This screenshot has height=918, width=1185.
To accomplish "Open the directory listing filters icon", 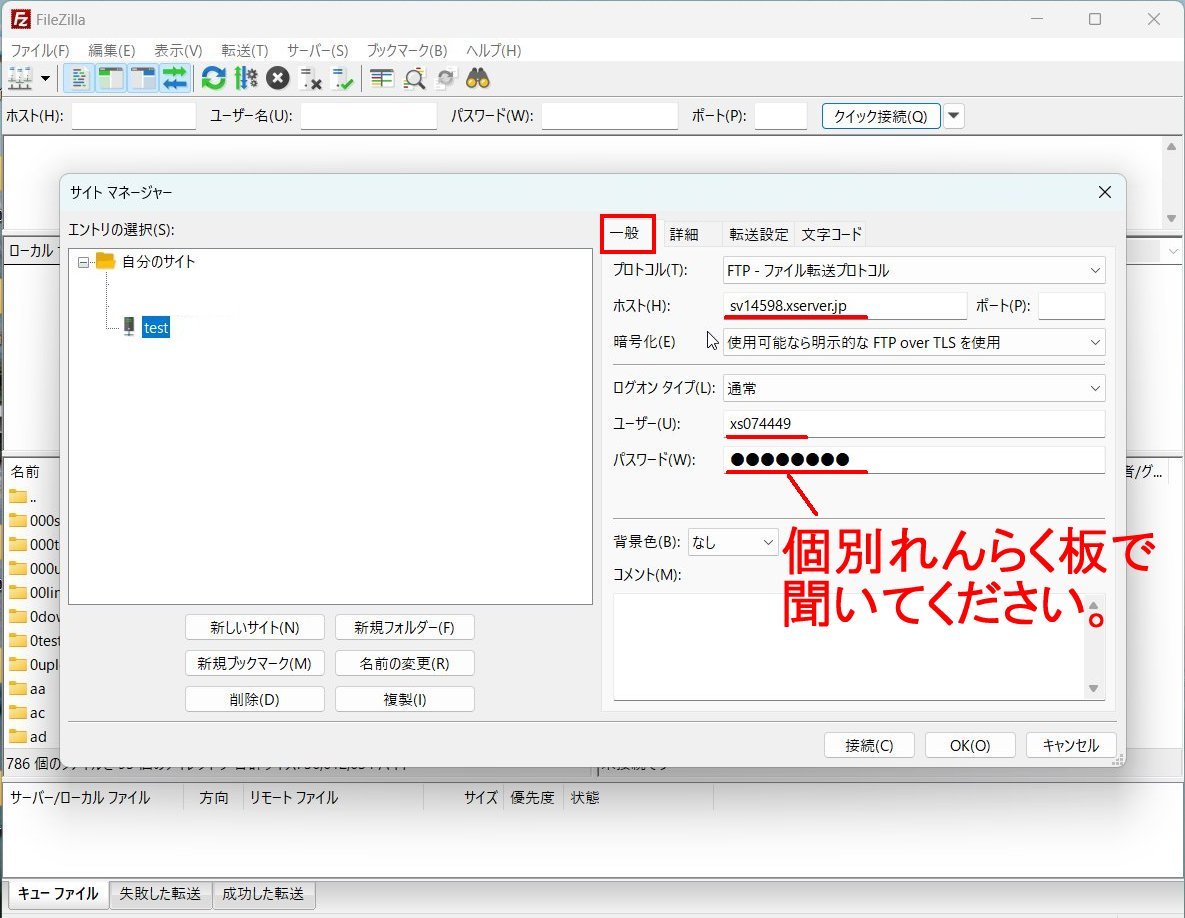I will [x=382, y=79].
